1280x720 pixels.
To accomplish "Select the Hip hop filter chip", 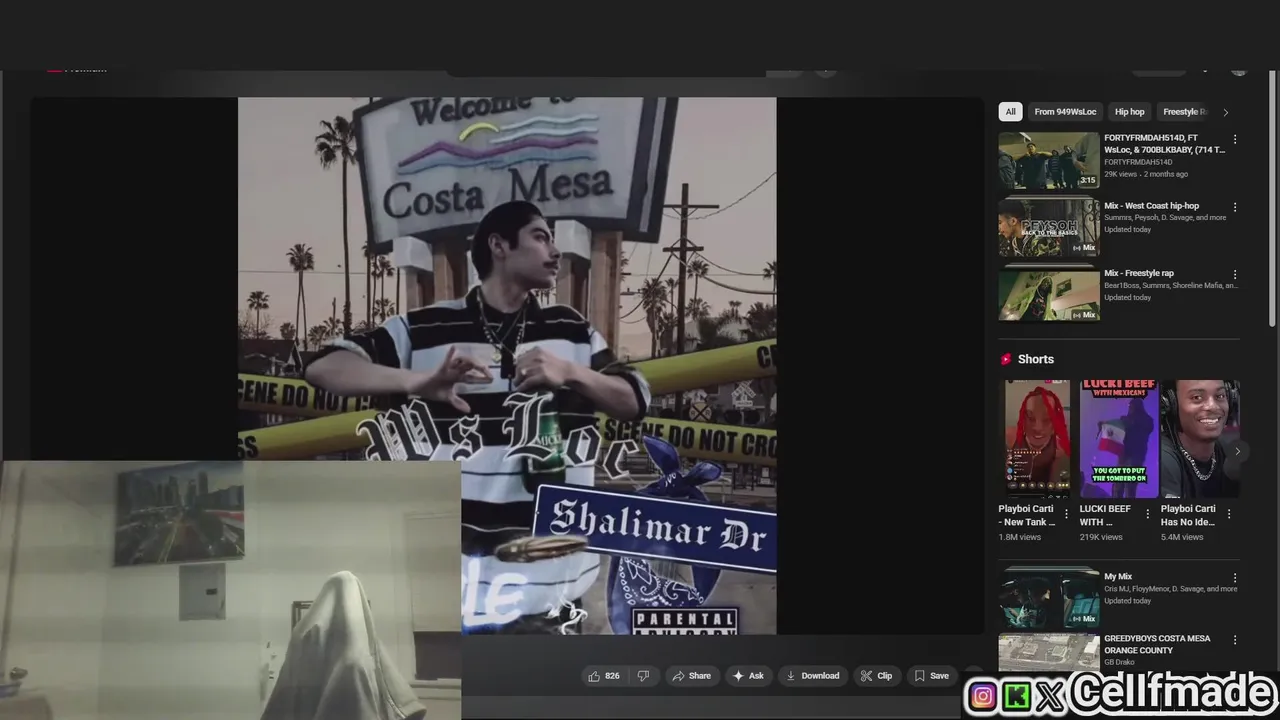I will coord(1129,112).
